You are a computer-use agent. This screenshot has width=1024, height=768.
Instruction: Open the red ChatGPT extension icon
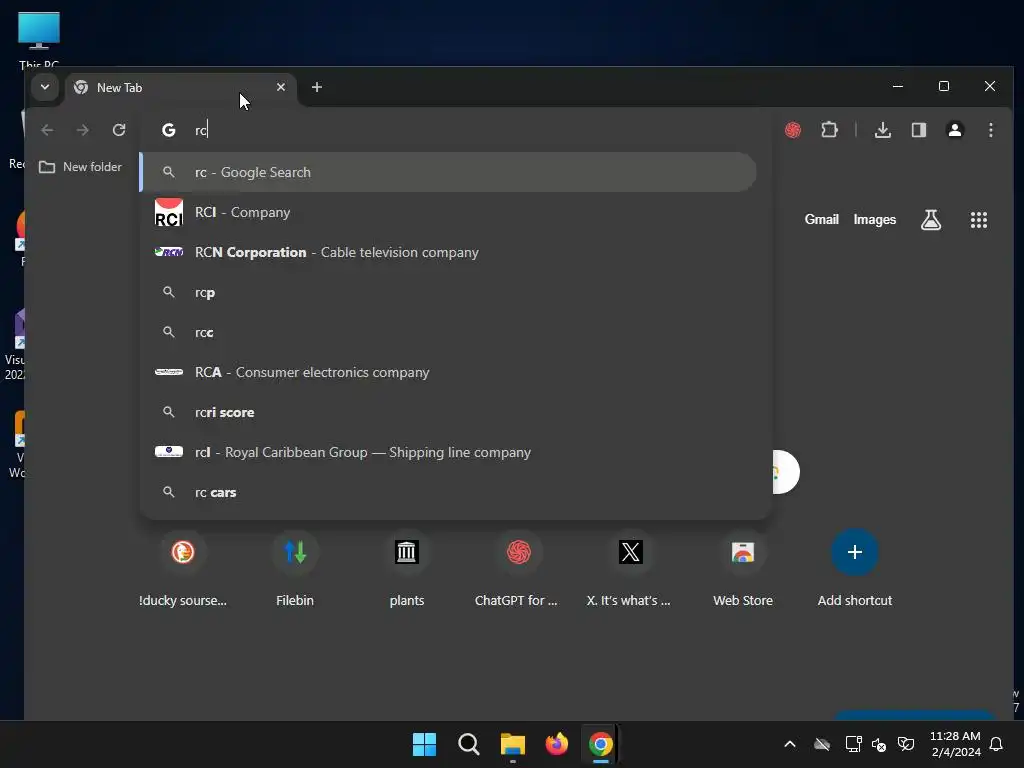pyautogui.click(x=793, y=130)
